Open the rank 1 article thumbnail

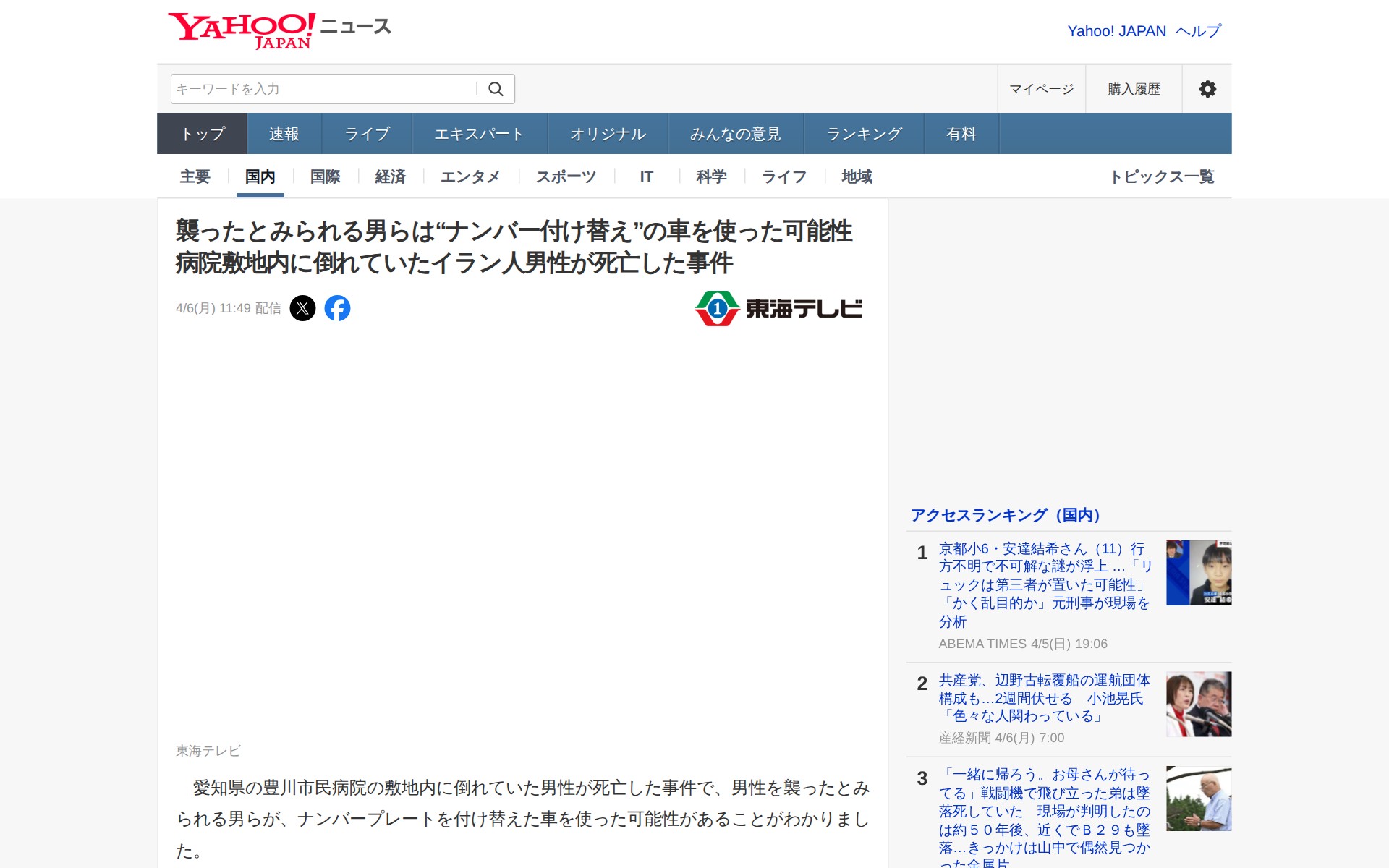click(x=1198, y=573)
